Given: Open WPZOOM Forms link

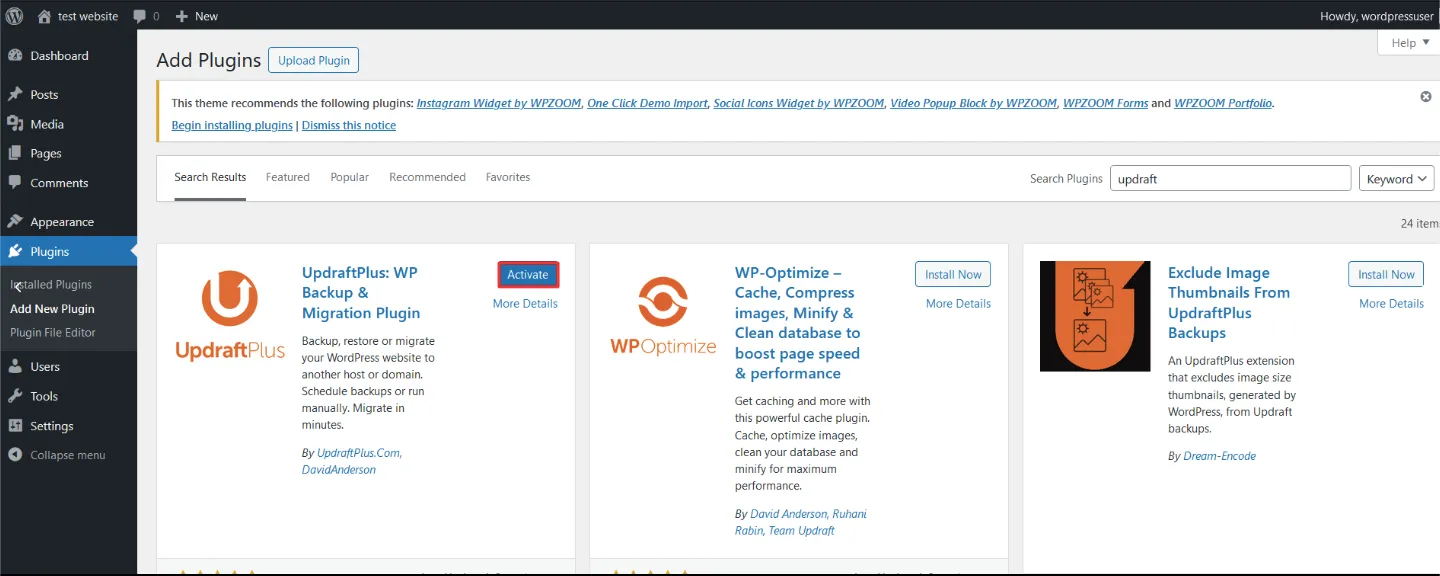Looking at the screenshot, I should tap(1105, 103).
